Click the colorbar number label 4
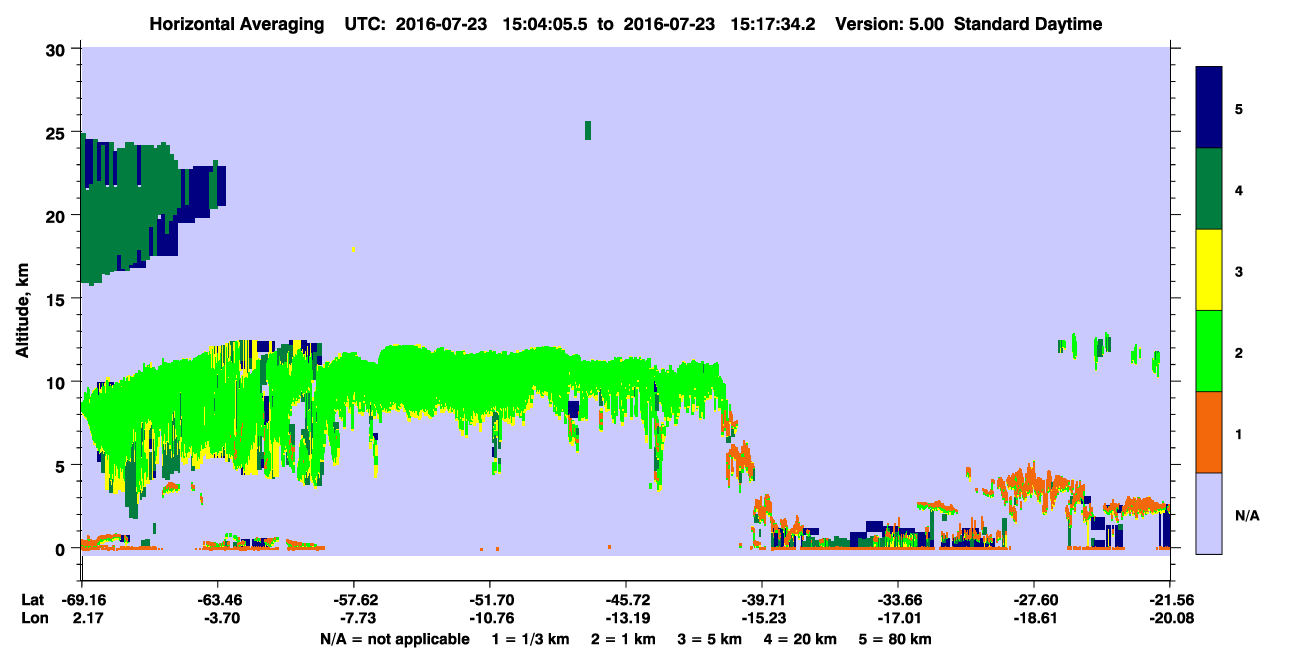The image size is (1300, 667). (1239, 189)
